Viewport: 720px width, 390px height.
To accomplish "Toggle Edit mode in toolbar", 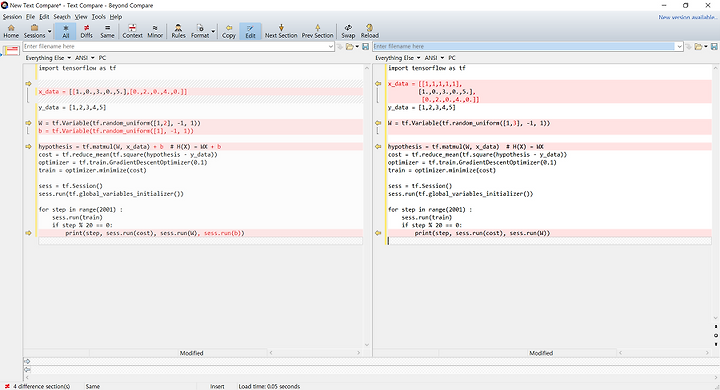I will point(250,31).
